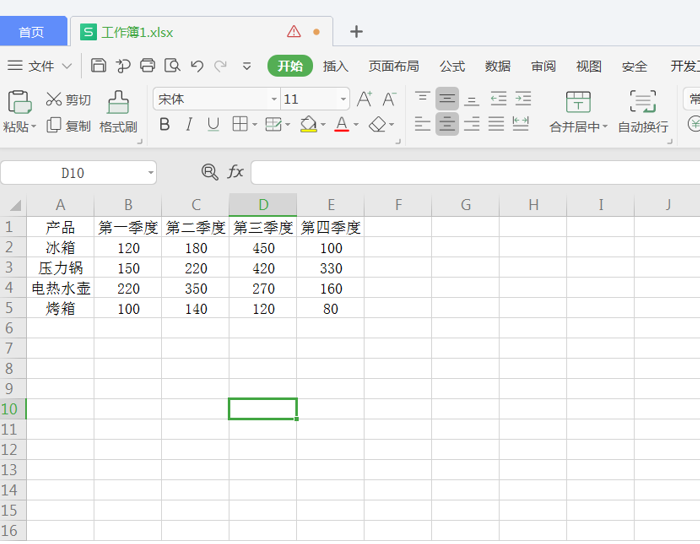
Task: Select cell containing 电热水壶
Action: click(60, 288)
